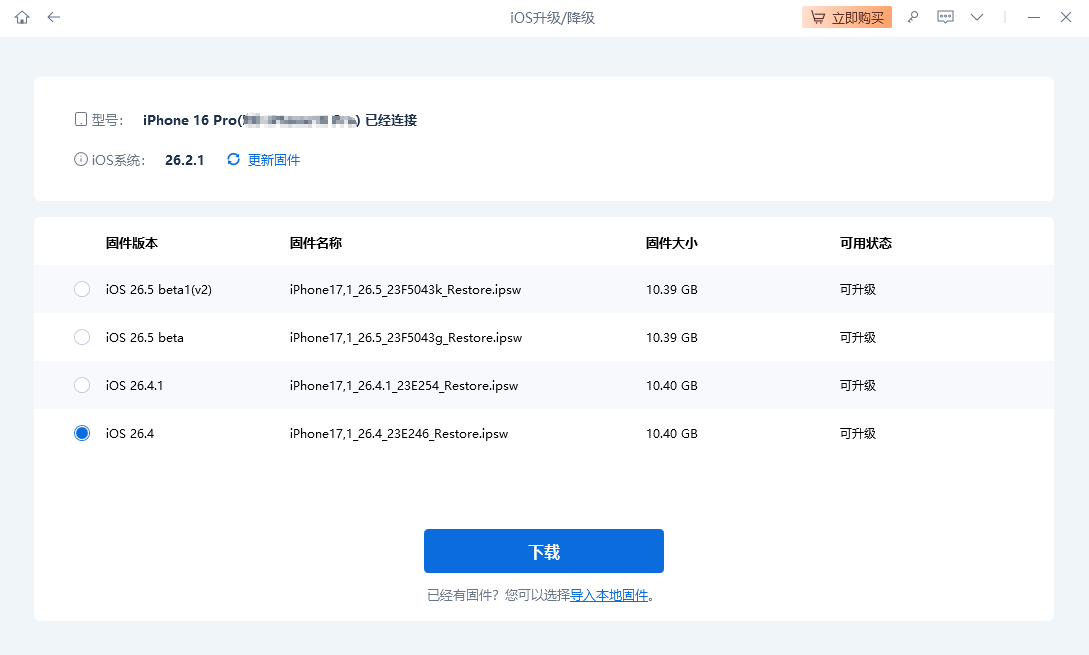Click the blue 下载 download button
This screenshot has width=1089, height=655.
544,551
